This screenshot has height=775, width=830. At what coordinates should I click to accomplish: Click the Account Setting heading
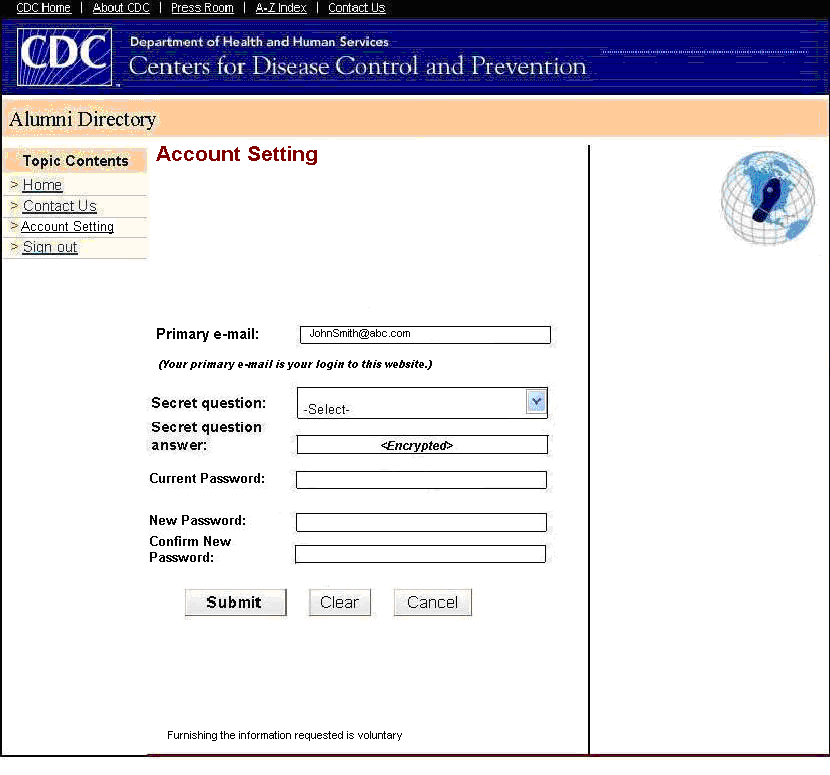tap(237, 154)
